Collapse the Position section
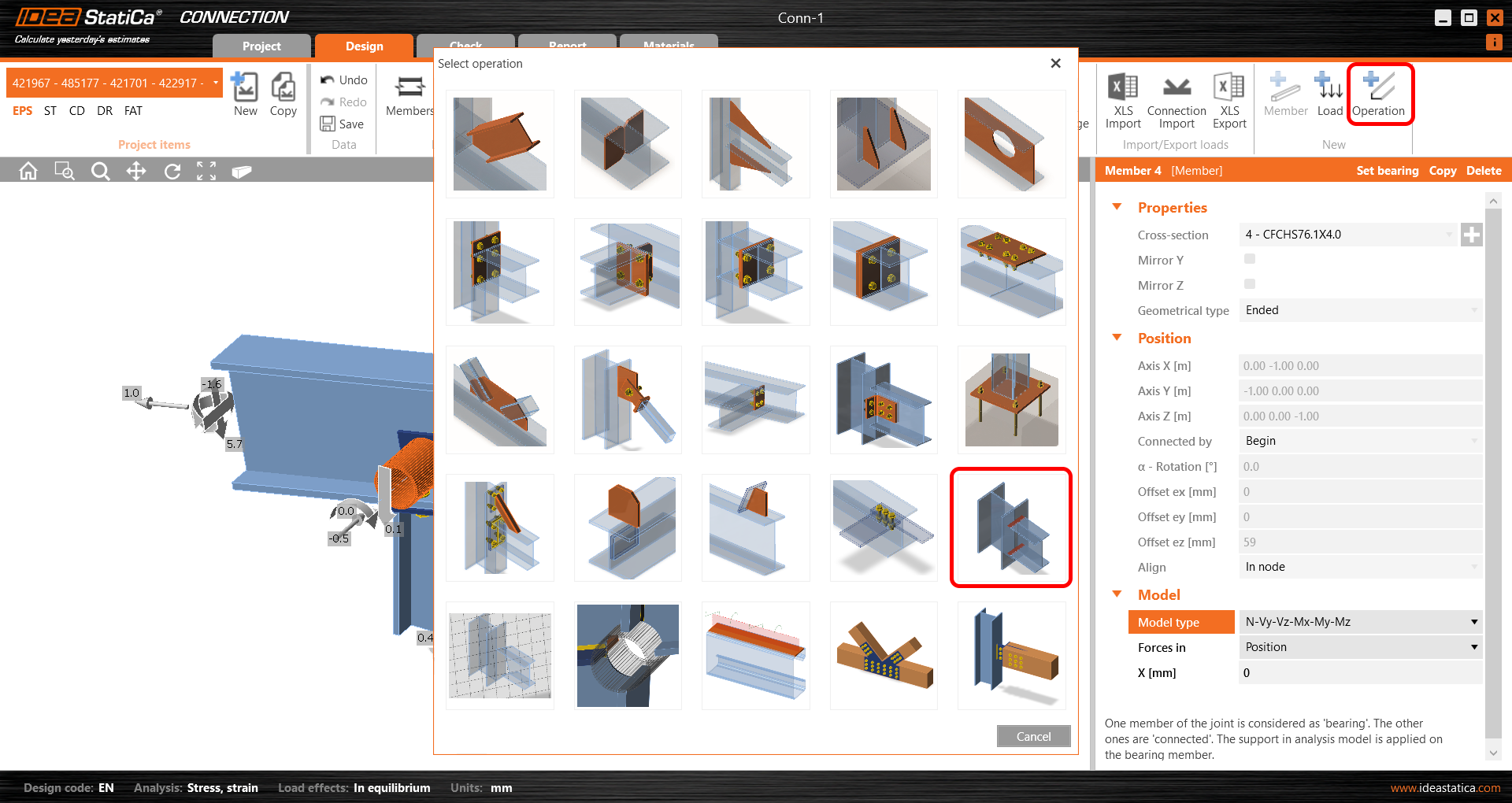Viewport: 1512px width, 803px height. (x=1117, y=338)
